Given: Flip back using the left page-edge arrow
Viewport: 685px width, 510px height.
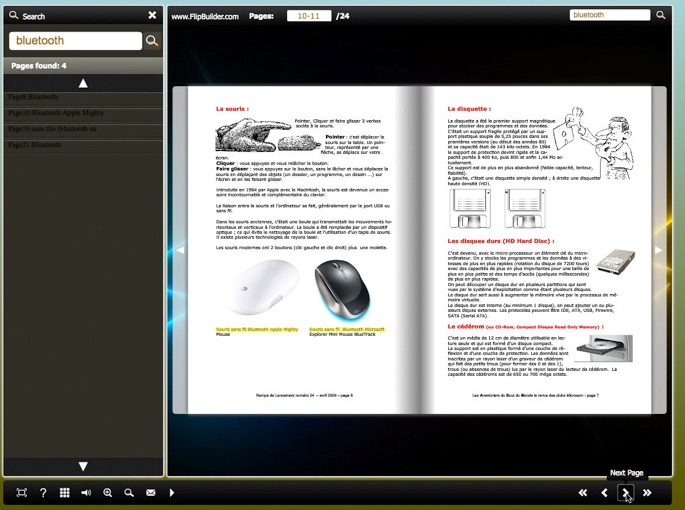Looking at the screenshot, I should (x=180, y=250).
